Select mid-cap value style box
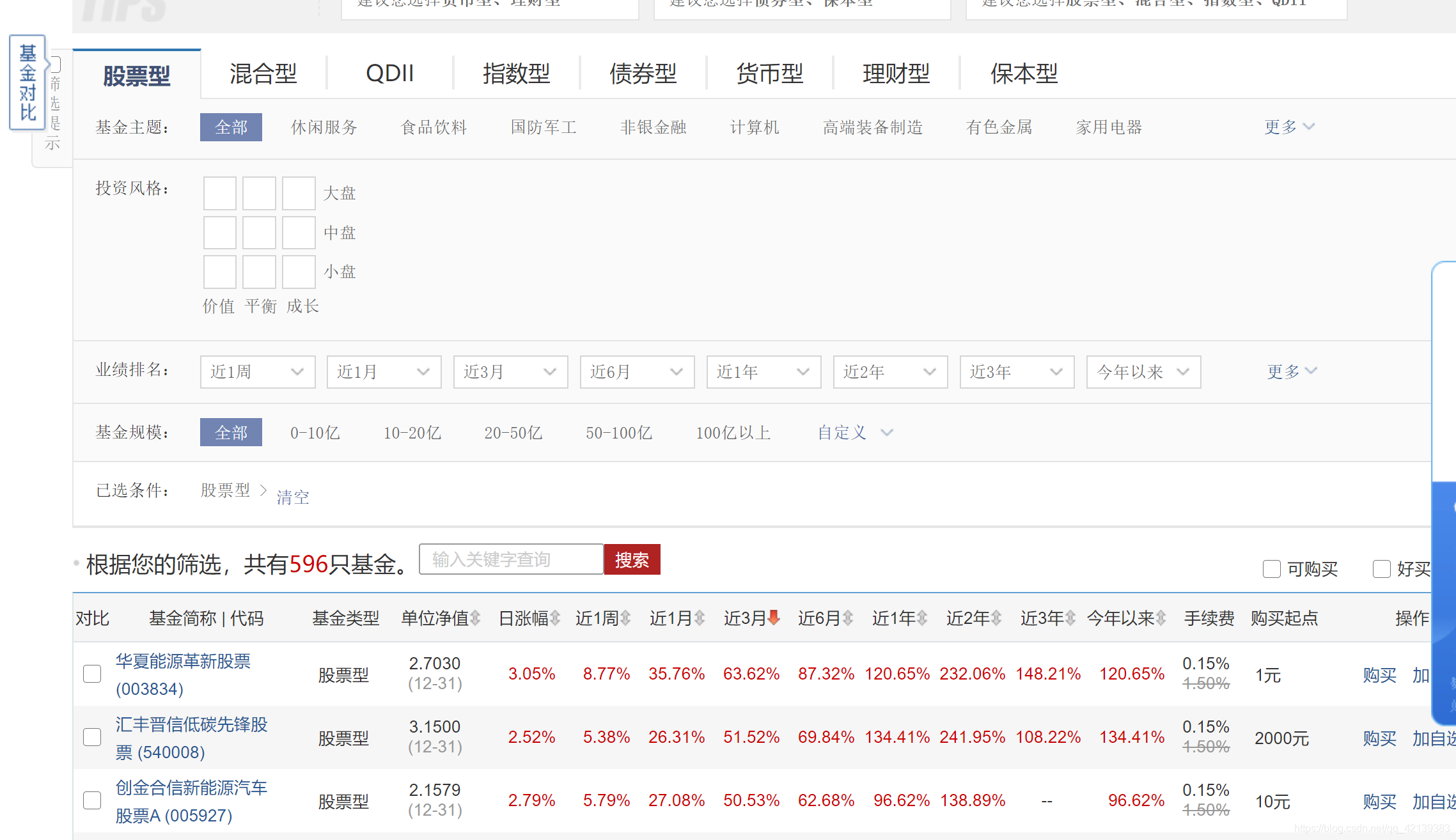Image resolution: width=1456 pixels, height=840 pixels. tap(220, 232)
